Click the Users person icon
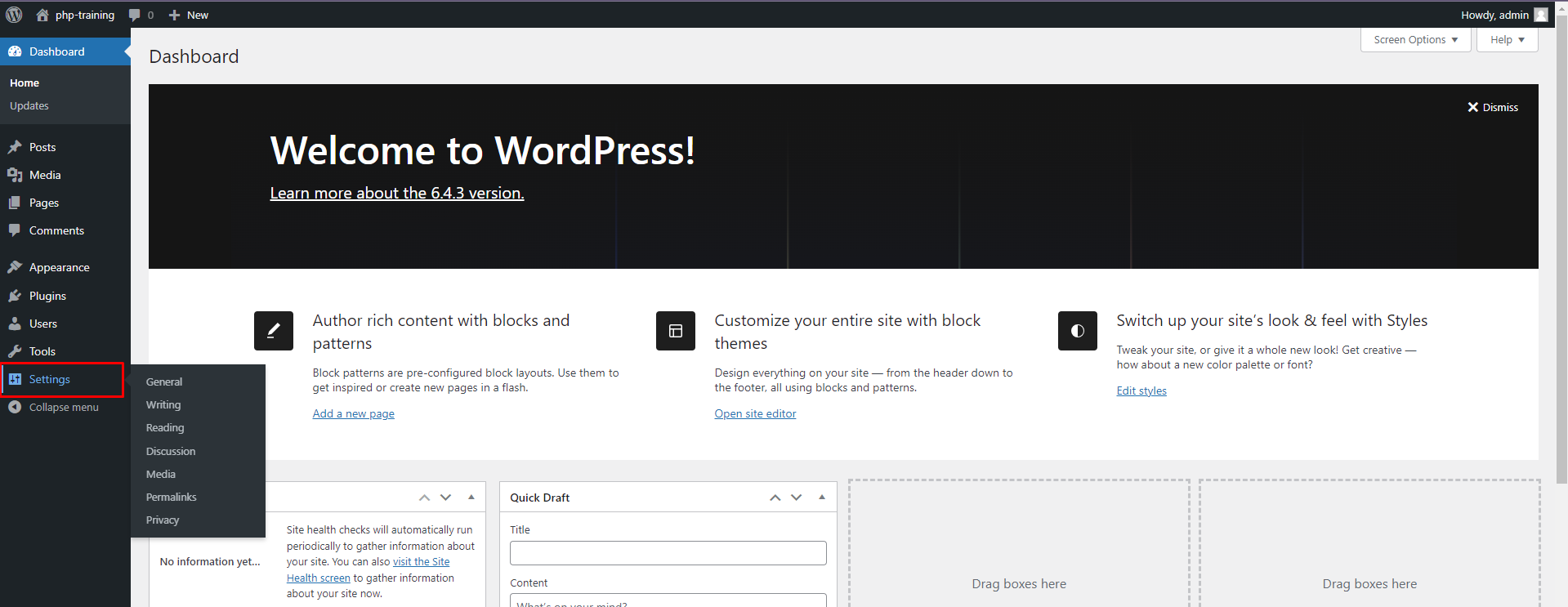 pos(15,324)
